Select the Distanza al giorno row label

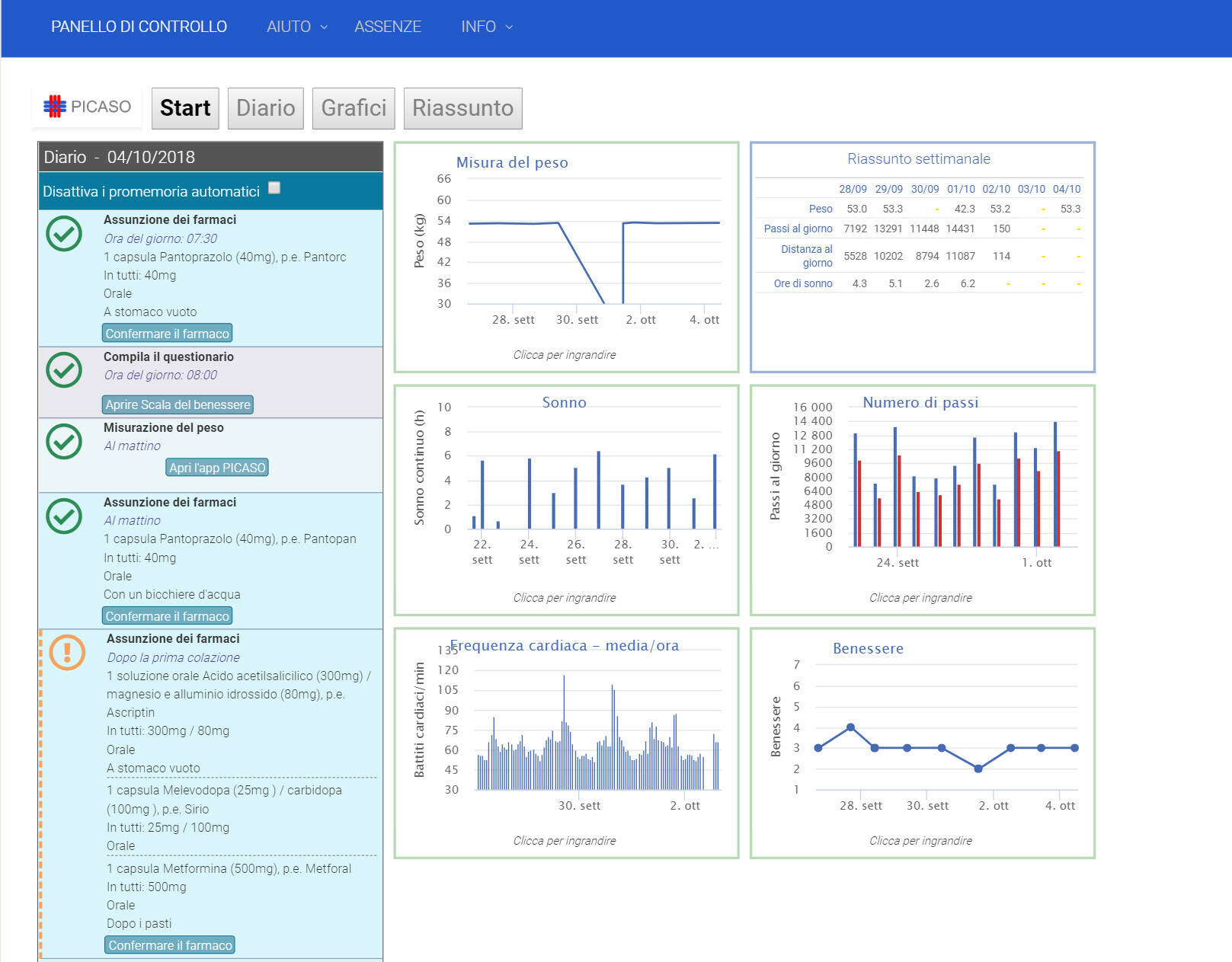[x=806, y=256]
